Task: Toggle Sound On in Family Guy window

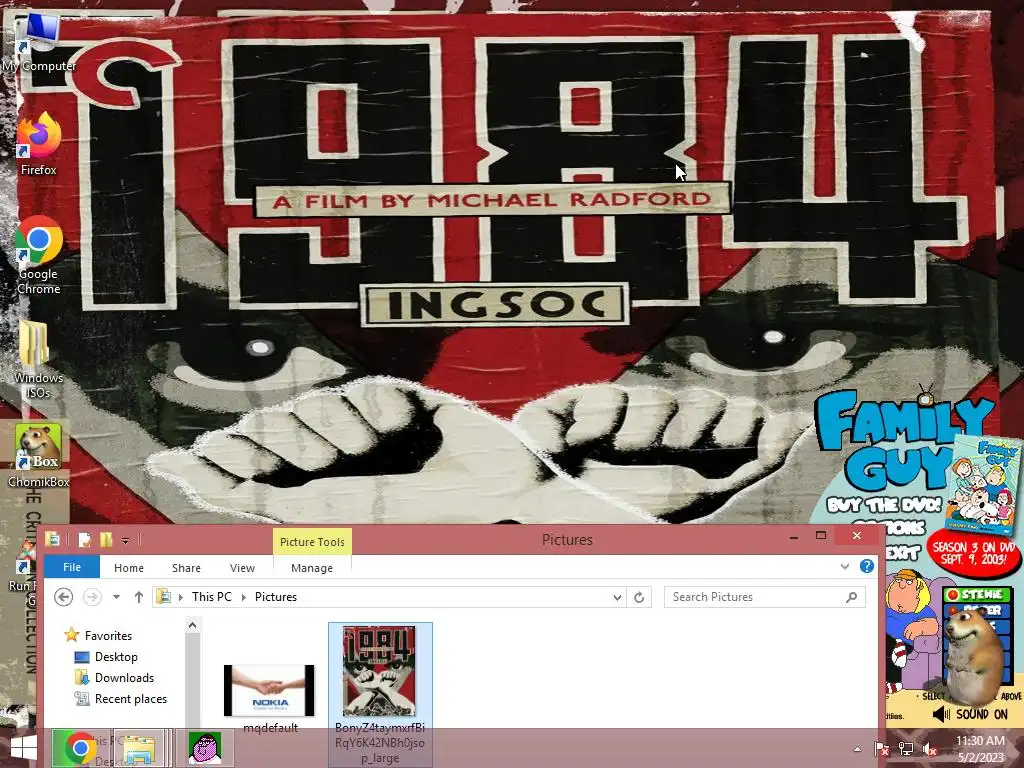Action: [970, 714]
